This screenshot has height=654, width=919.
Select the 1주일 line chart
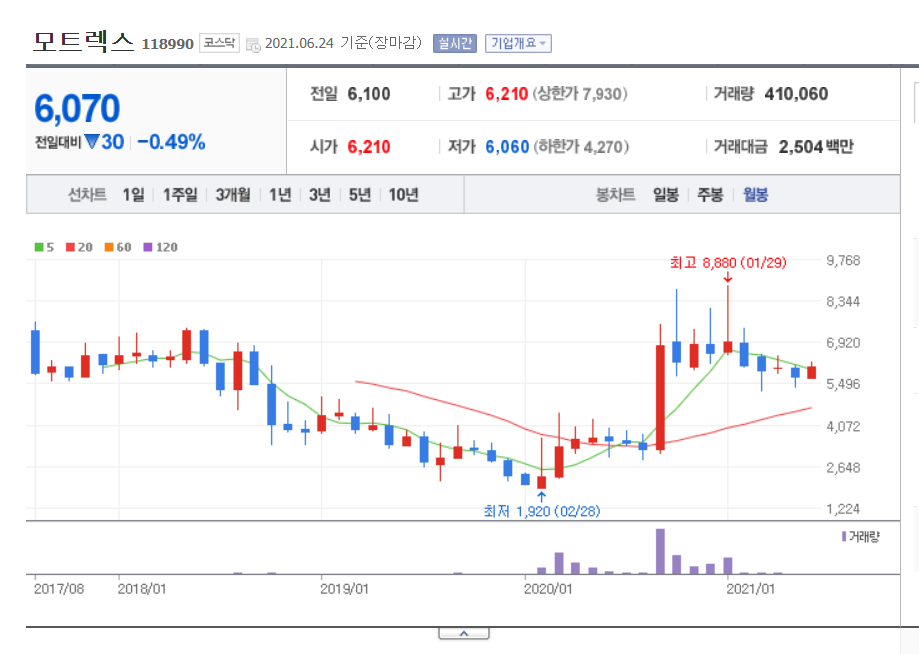[180, 195]
